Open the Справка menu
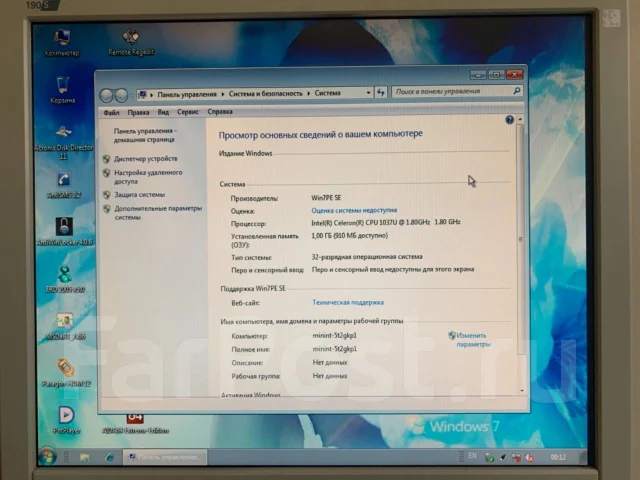This screenshot has width=640, height=480. pos(220,111)
